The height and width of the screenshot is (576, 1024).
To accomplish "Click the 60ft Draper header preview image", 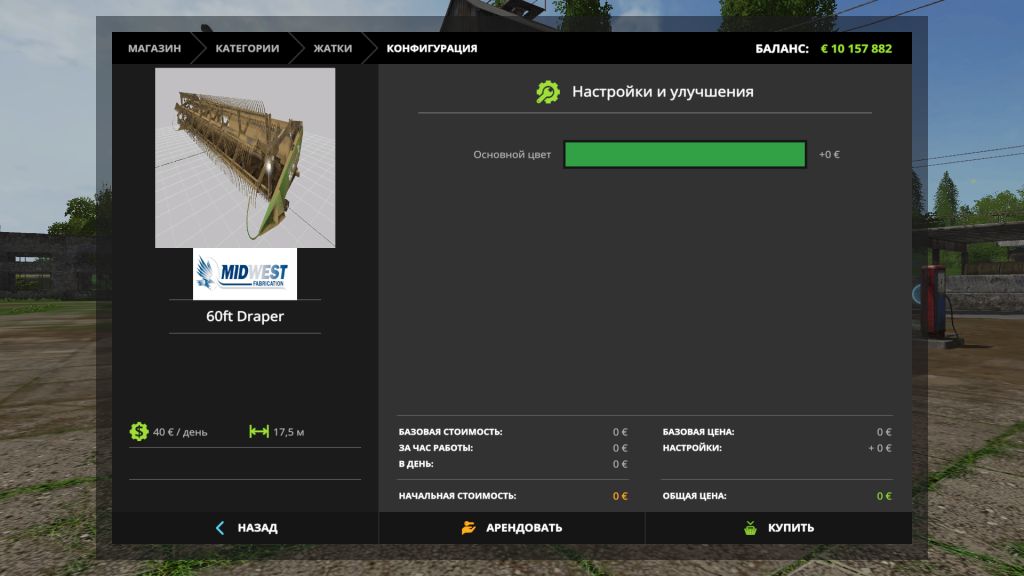I will click(x=245, y=158).
